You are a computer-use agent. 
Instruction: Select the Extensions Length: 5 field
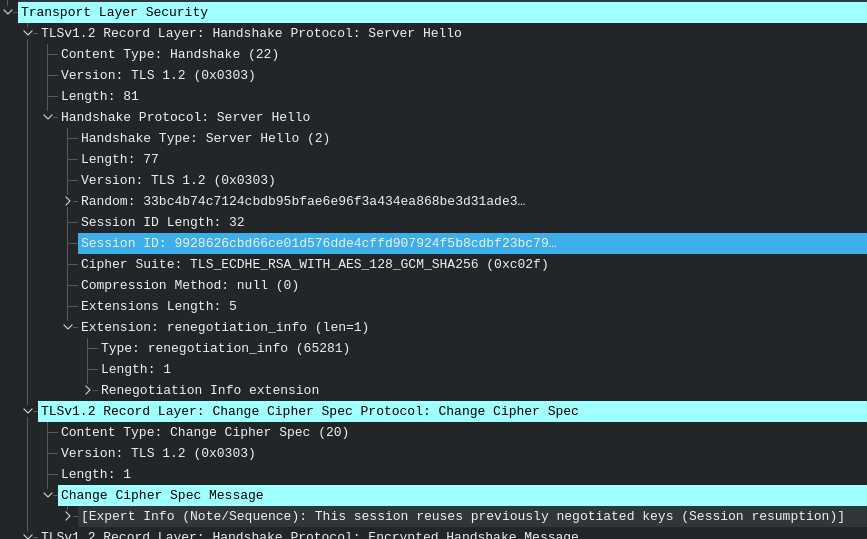coord(158,306)
